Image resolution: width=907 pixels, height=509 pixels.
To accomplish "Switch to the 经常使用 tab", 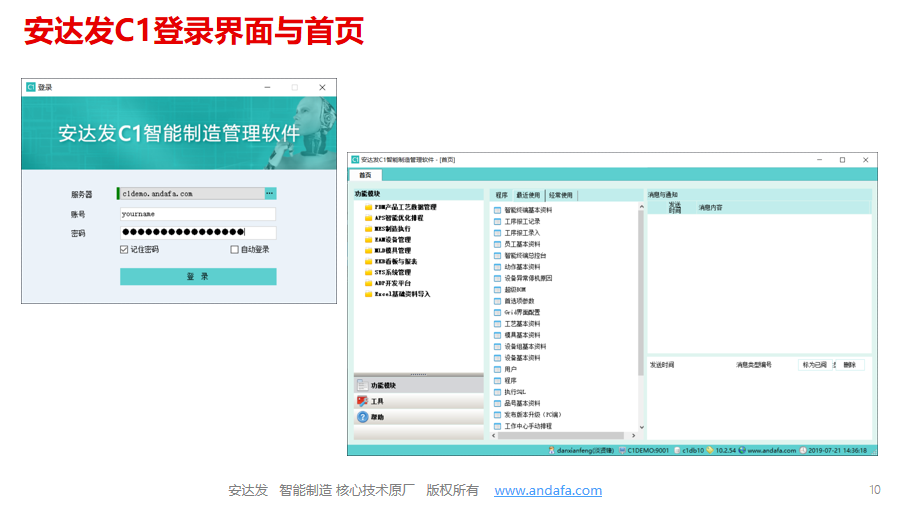I will 561,196.
